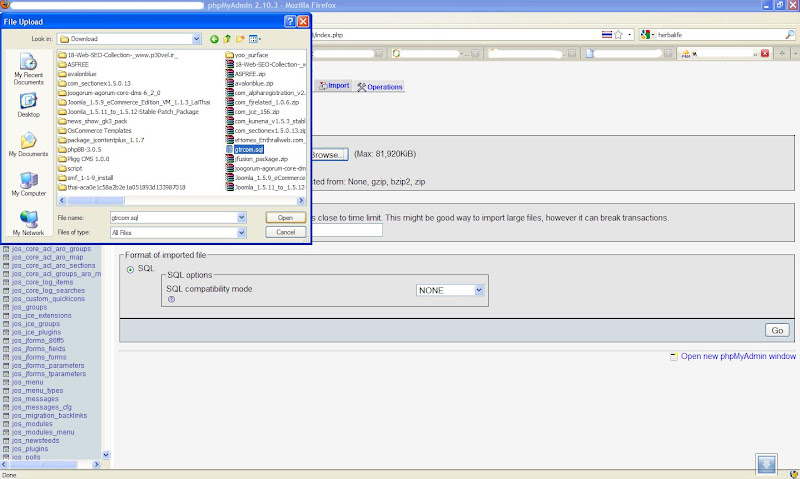
Task: Open the search engine chooser dropdown arrow
Action: pos(653,35)
